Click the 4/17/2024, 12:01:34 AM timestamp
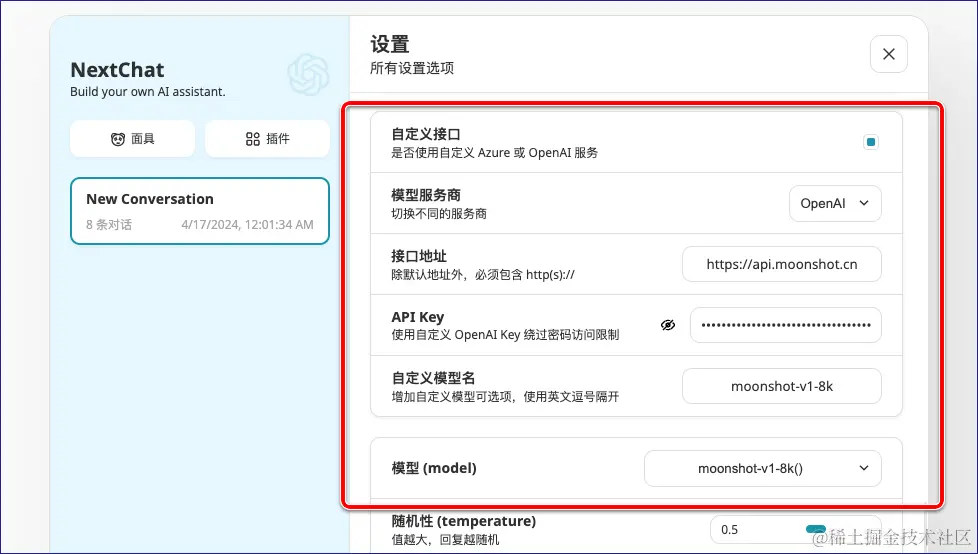978x554 pixels. [247, 225]
